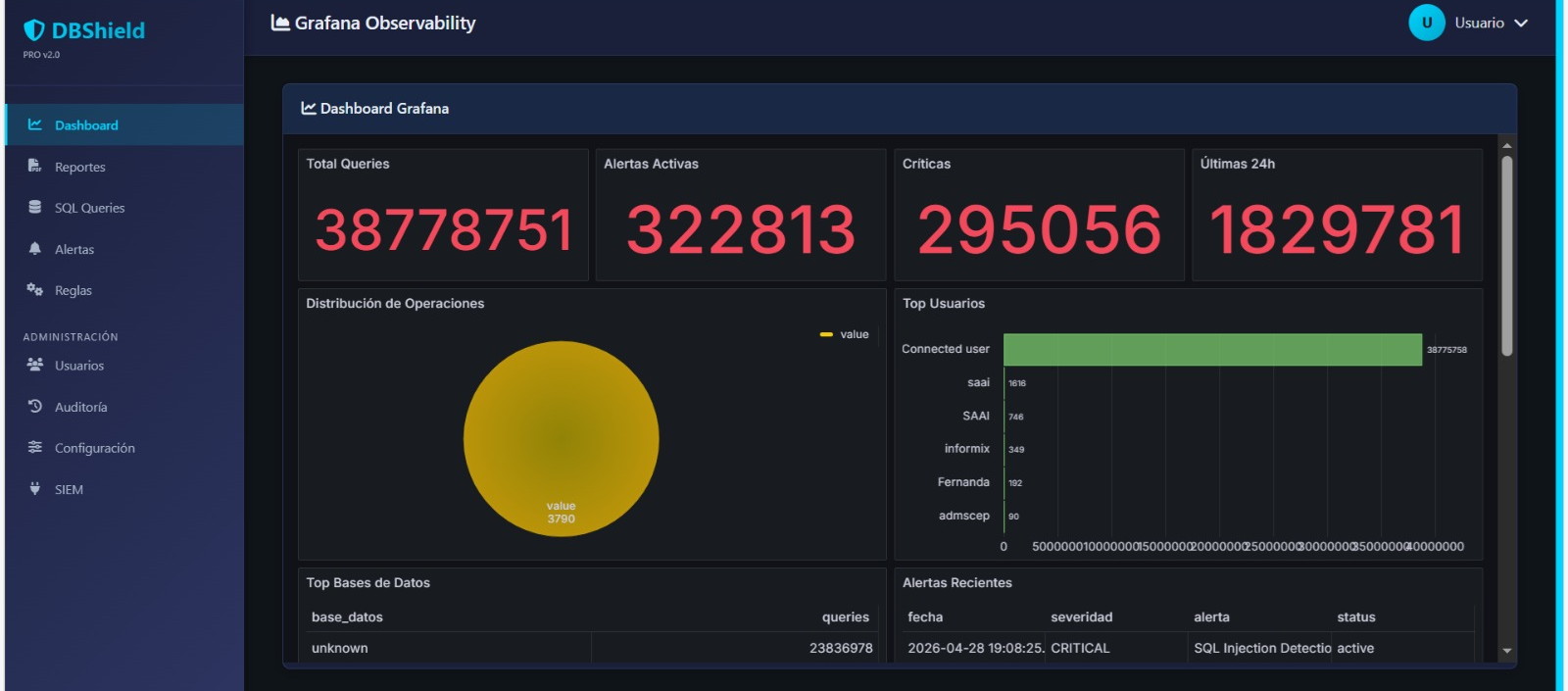The height and width of the screenshot is (691, 1568).
Task: Click the Críticas value 295056
Action: 1039,230
